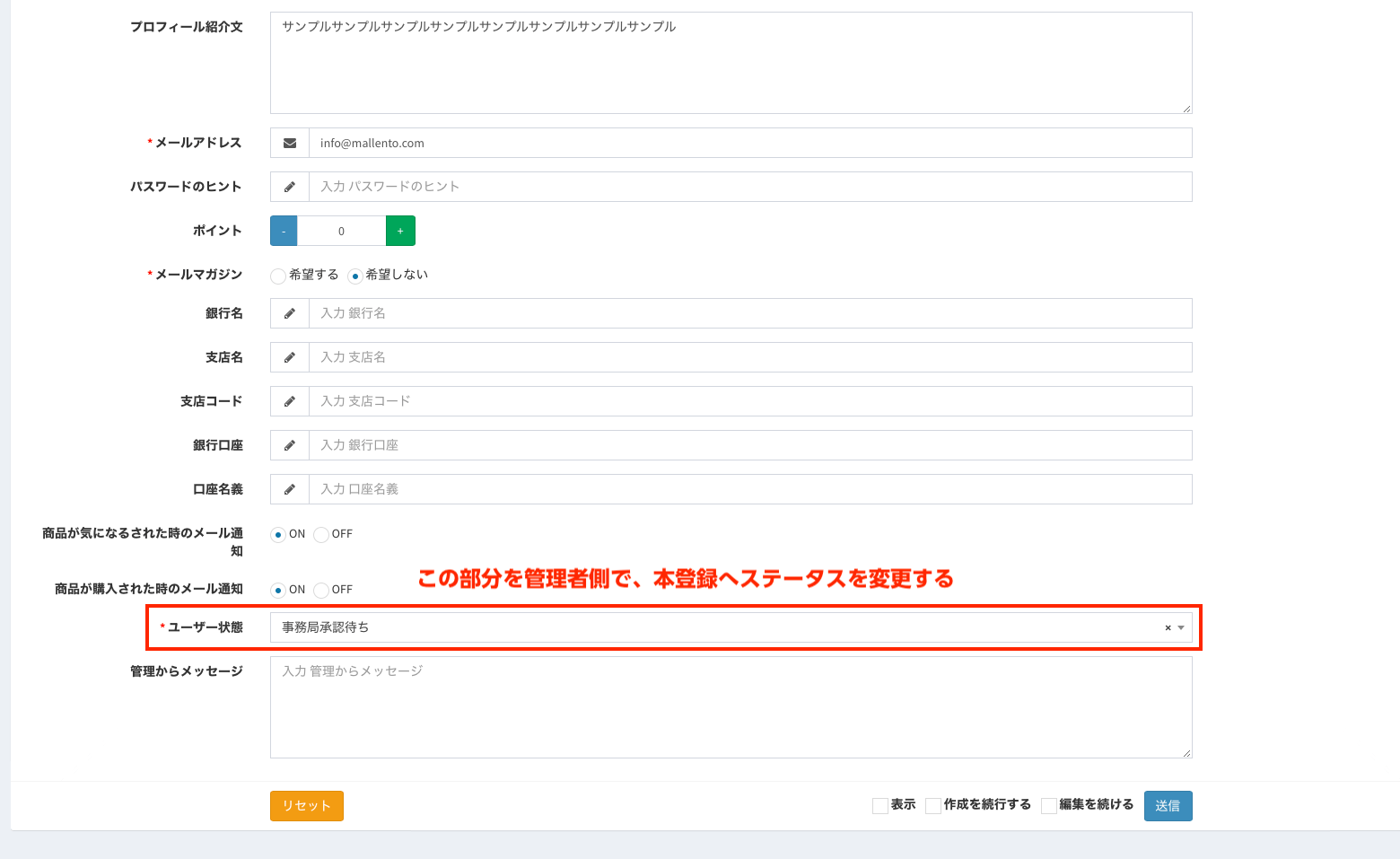1400x859 pixels.
Task: Click pencil icon next to 支店コード field
Action: click(x=290, y=401)
